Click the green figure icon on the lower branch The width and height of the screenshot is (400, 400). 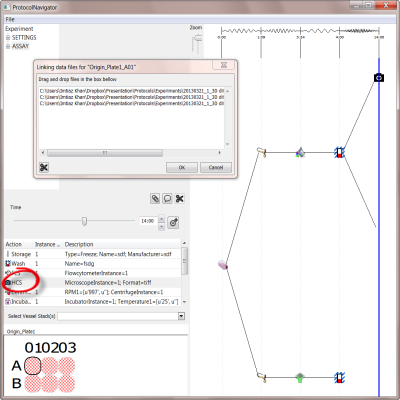(300, 378)
